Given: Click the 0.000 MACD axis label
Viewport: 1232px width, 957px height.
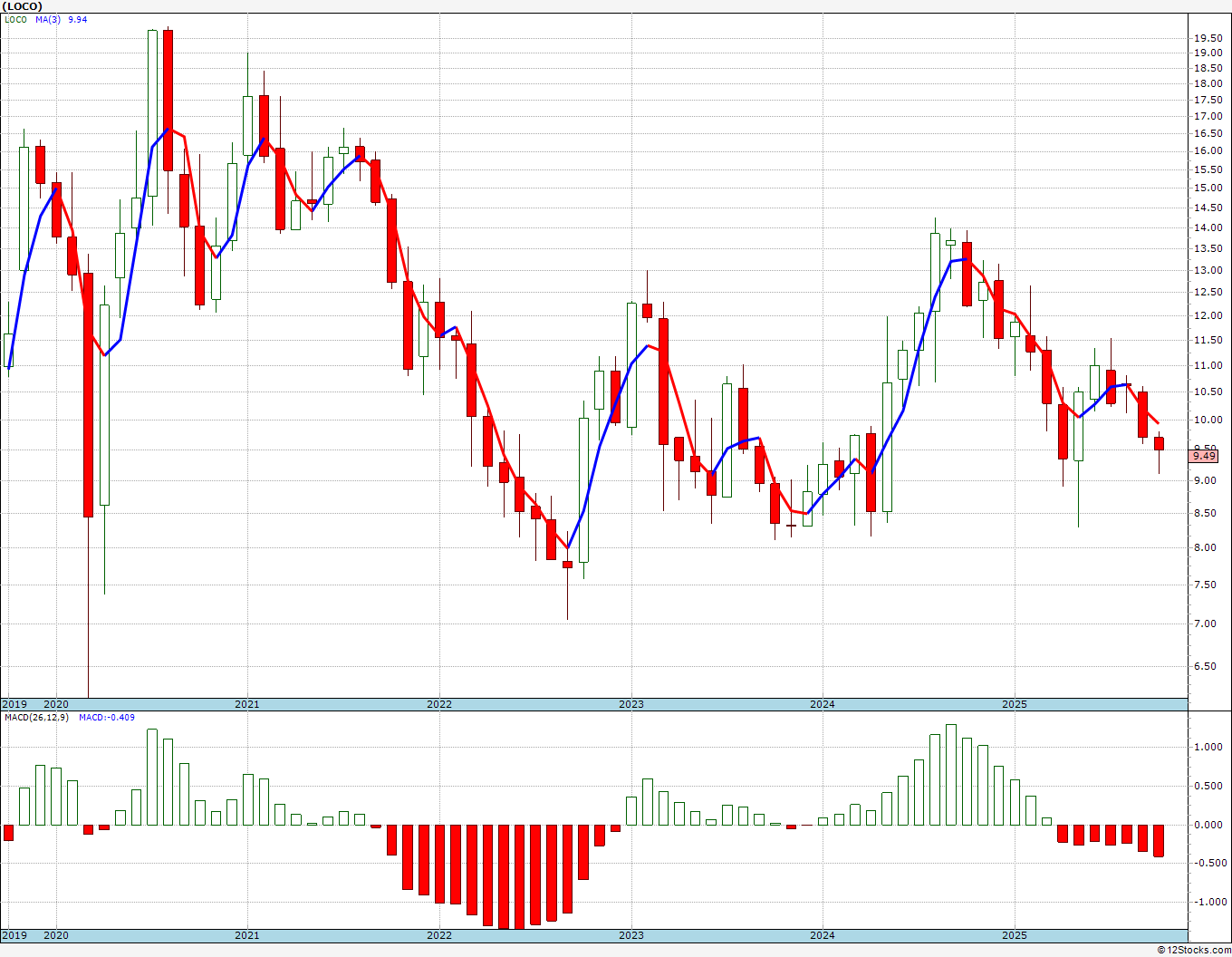Looking at the screenshot, I should pyautogui.click(x=1207, y=825).
